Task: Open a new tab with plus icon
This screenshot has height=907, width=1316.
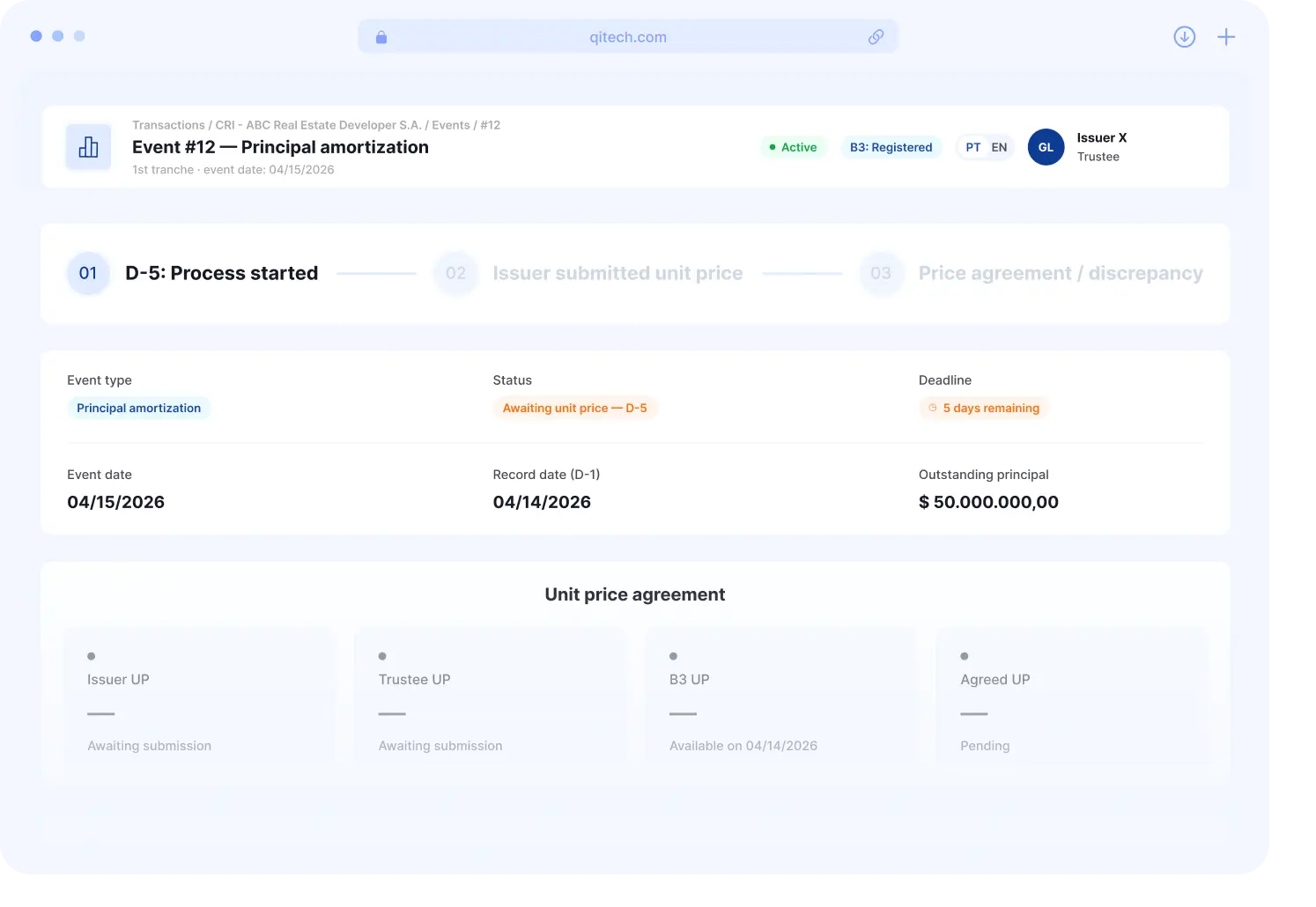Action: (1226, 37)
